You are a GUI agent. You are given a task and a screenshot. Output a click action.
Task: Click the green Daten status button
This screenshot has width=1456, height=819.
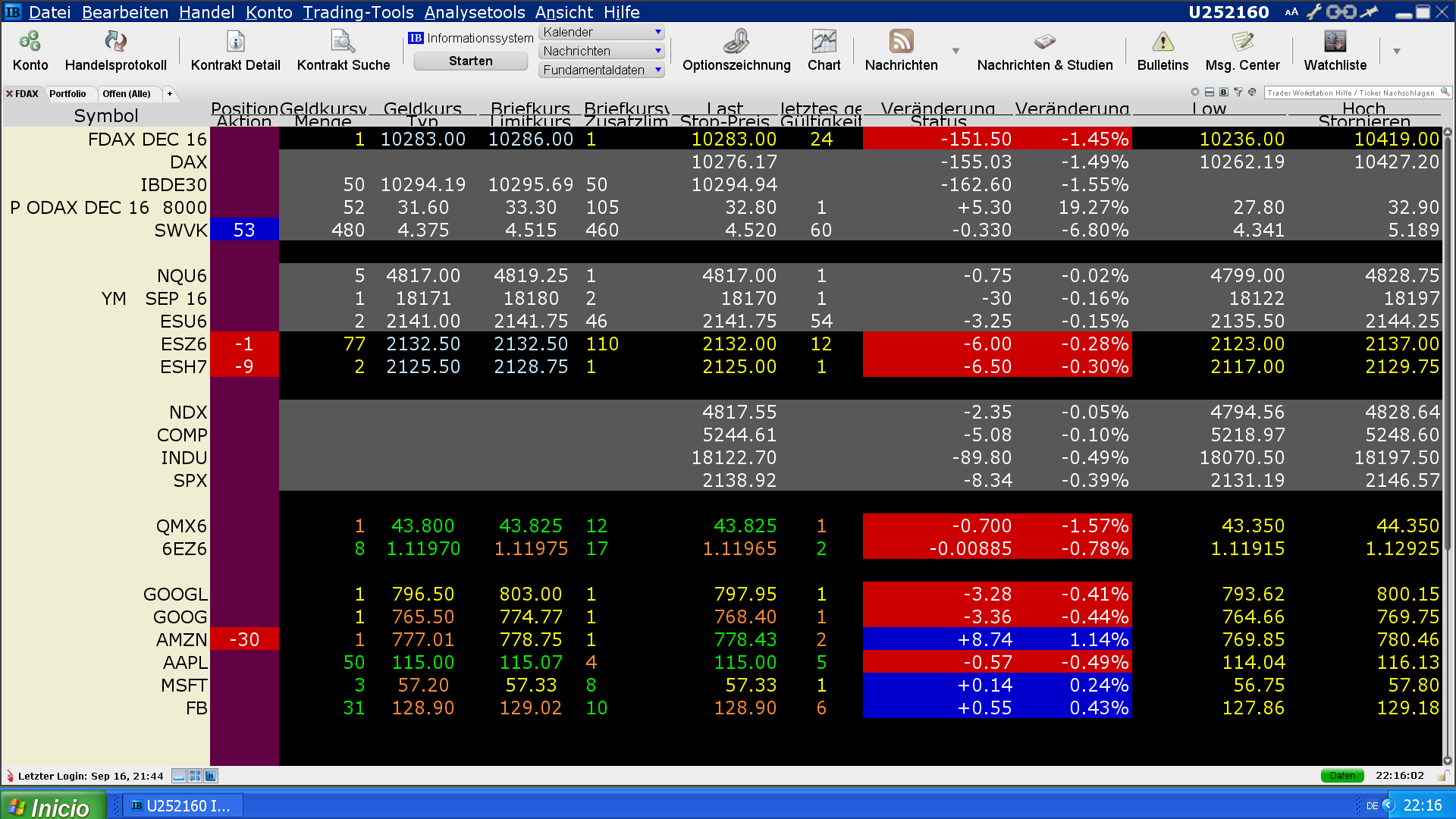click(x=1341, y=775)
